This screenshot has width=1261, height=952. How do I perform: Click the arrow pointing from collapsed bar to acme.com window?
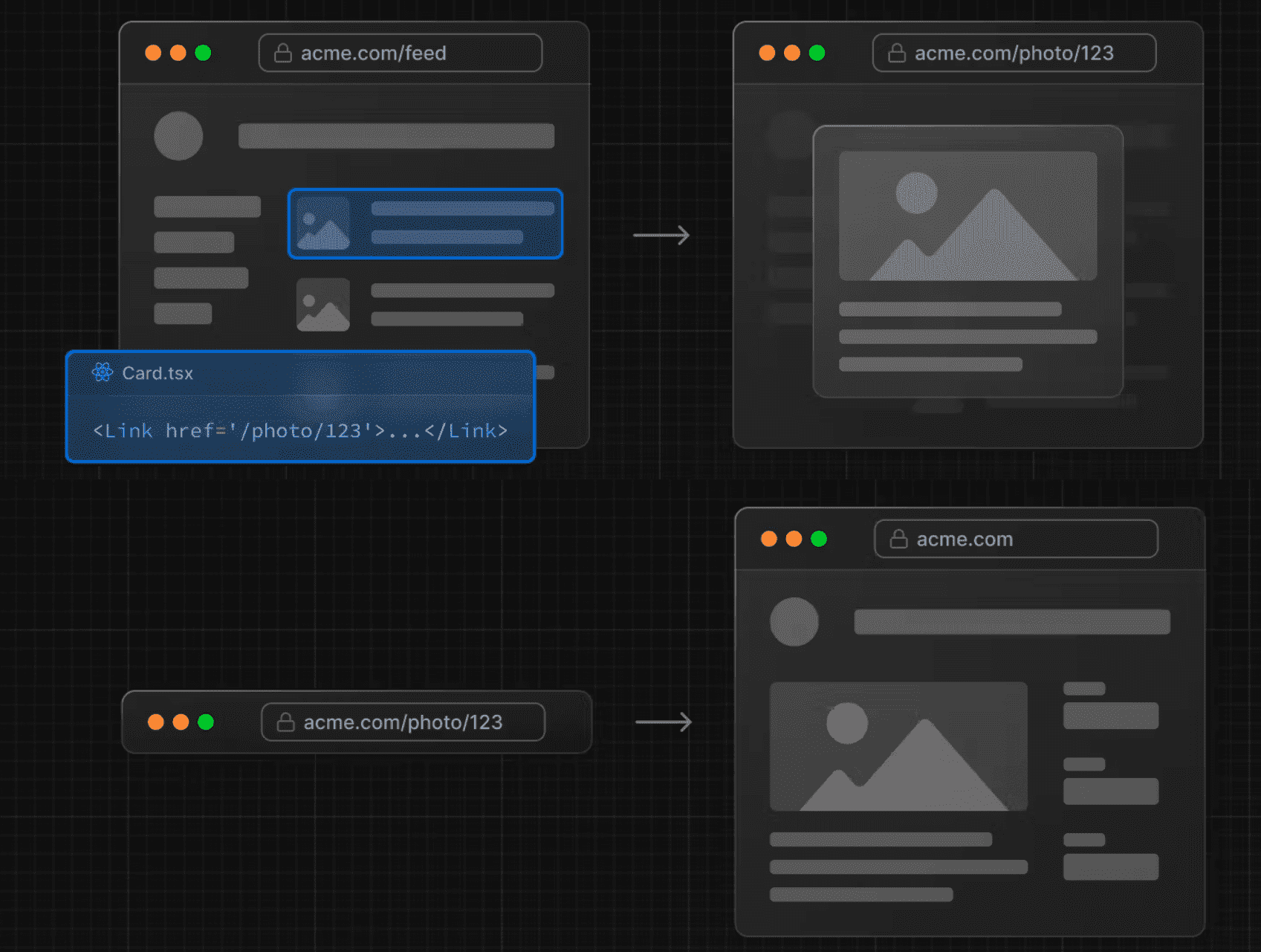[664, 722]
